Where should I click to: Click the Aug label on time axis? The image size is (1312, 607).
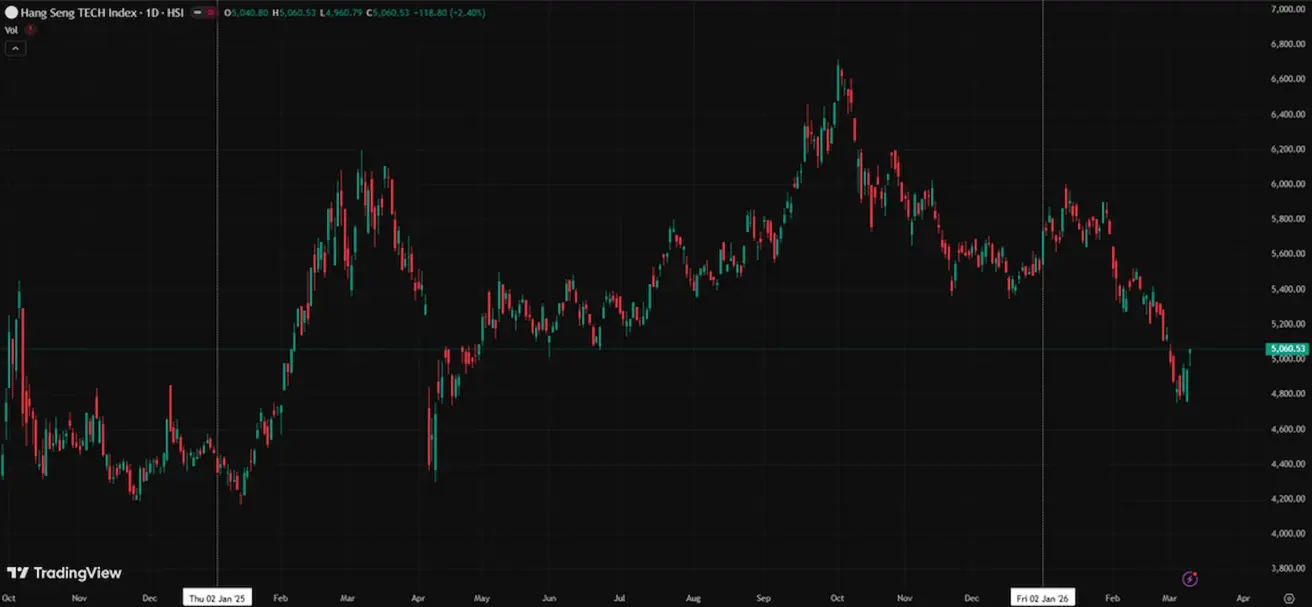[693, 597]
